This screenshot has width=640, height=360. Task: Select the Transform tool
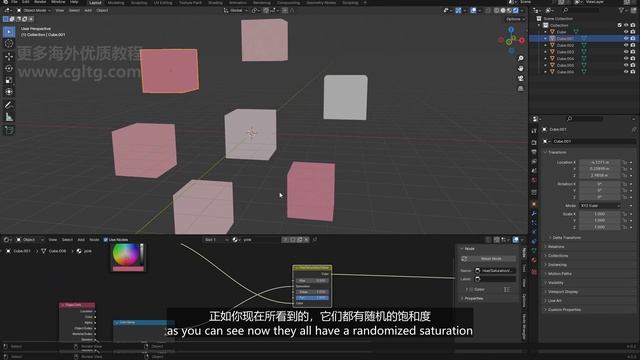[9, 92]
